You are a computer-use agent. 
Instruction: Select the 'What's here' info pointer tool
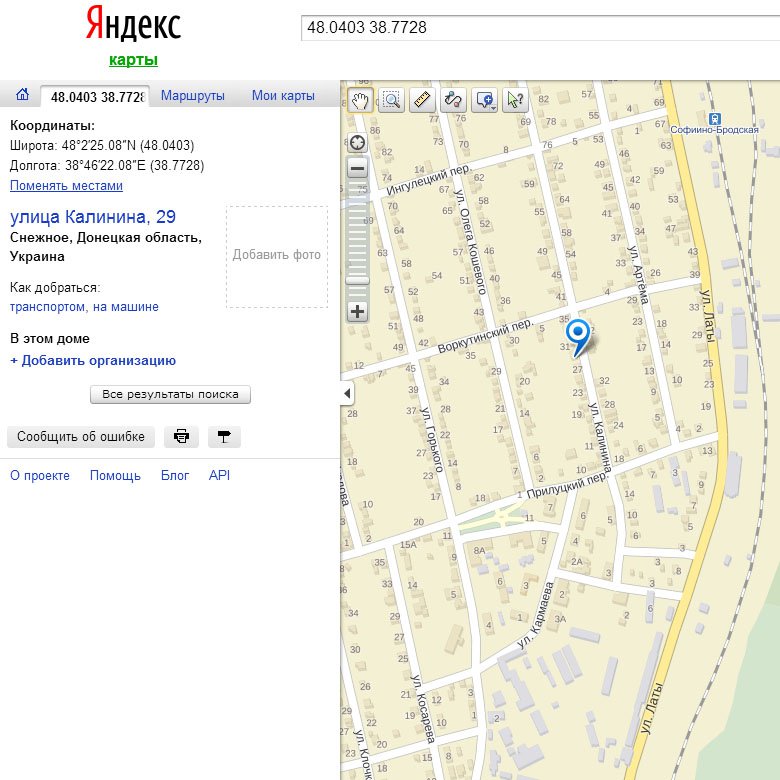coord(515,99)
